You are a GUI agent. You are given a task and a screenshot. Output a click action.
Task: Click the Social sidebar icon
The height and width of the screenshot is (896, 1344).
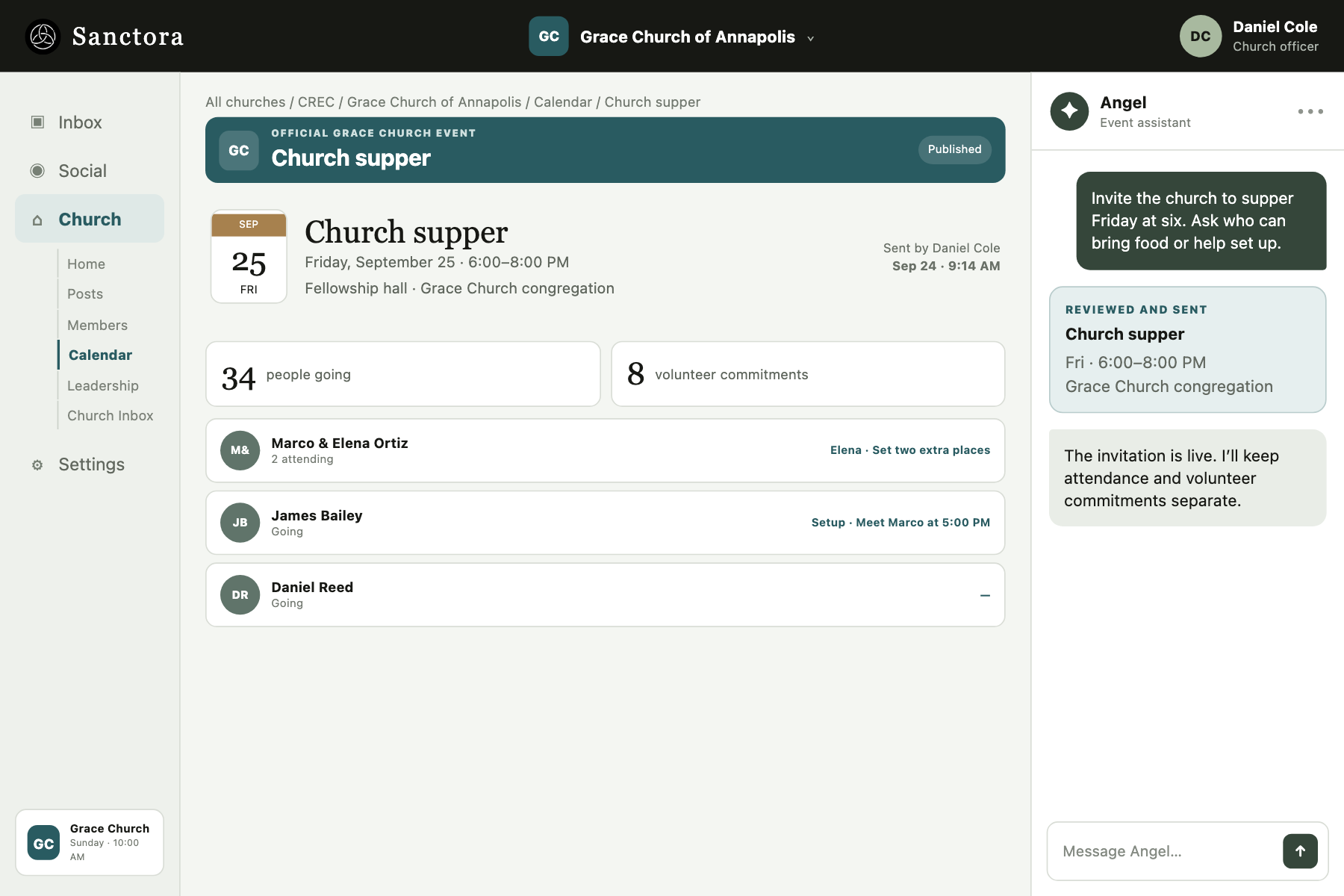click(x=37, y=170)
